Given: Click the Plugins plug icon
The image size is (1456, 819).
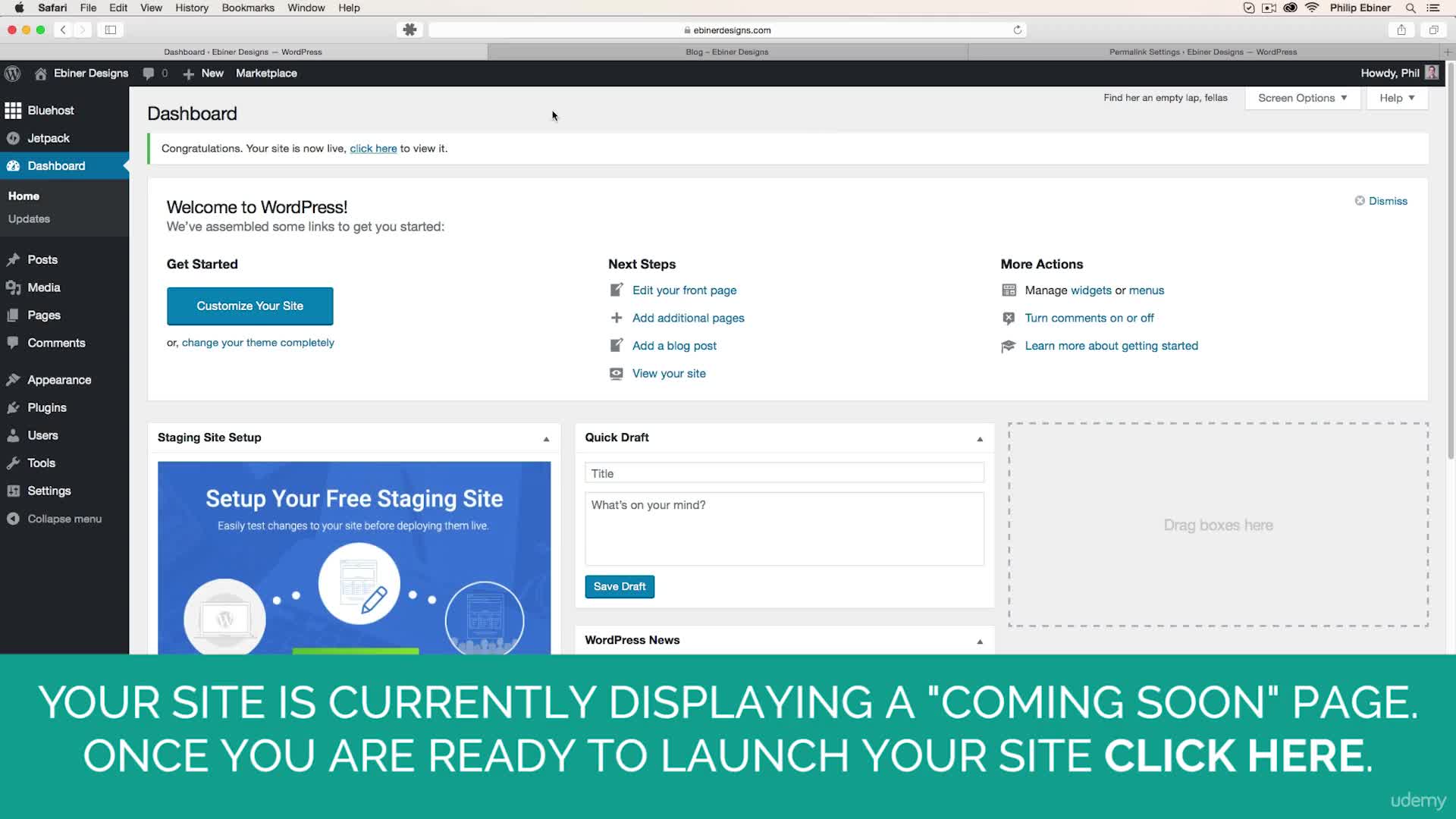Looking at the screenshot, I should pos(13,408).
